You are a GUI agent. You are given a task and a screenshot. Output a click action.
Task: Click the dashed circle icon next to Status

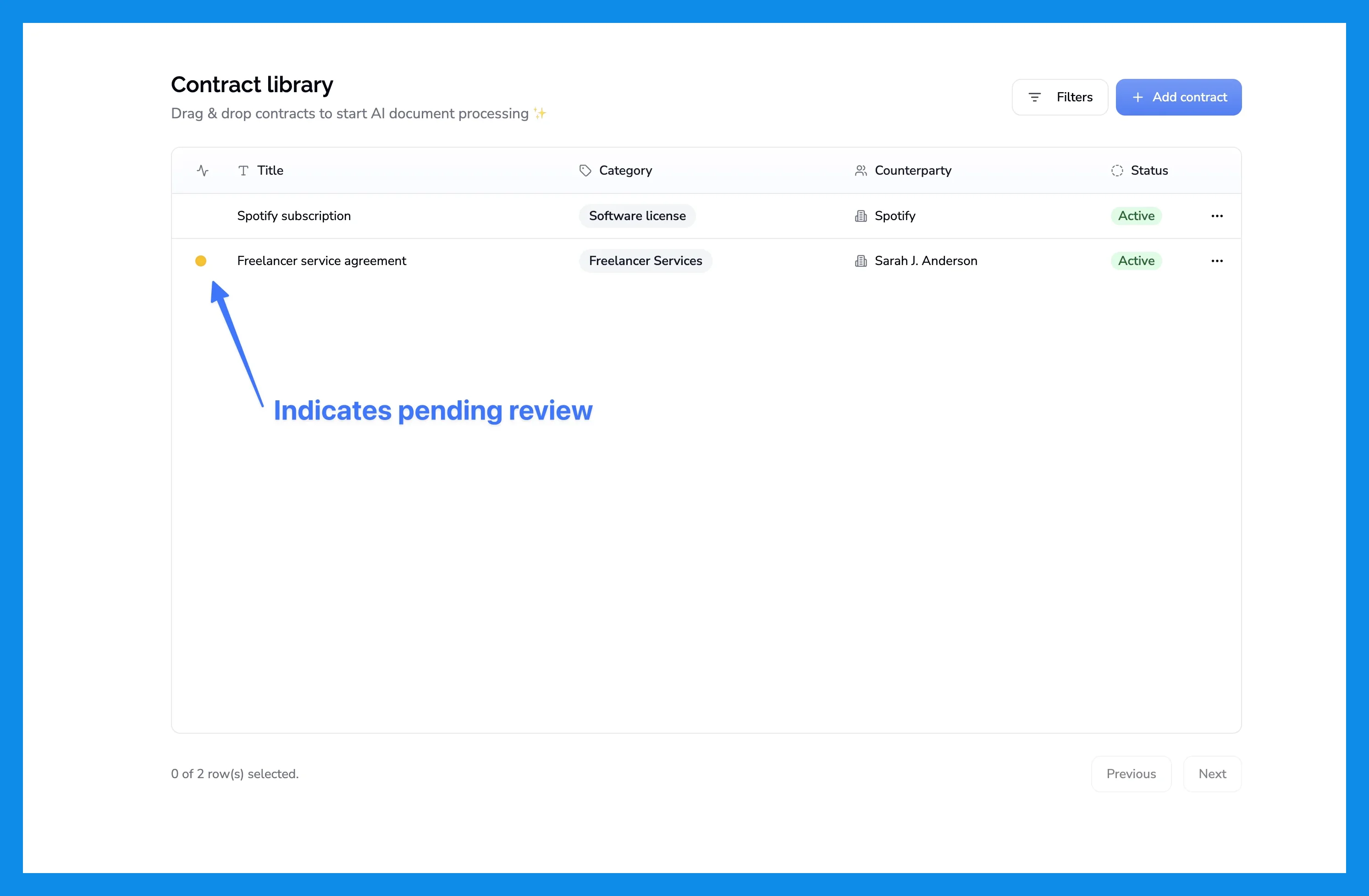pos(1116,170)
